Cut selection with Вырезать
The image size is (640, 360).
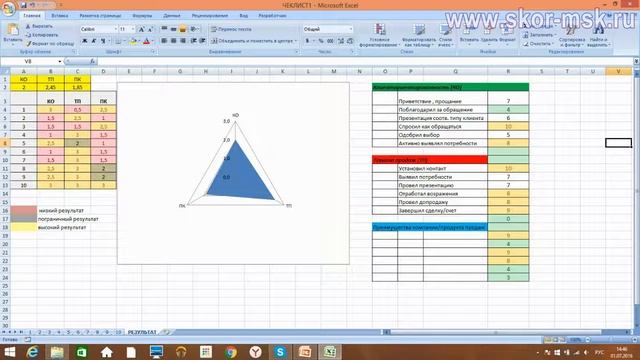(39, 26)
